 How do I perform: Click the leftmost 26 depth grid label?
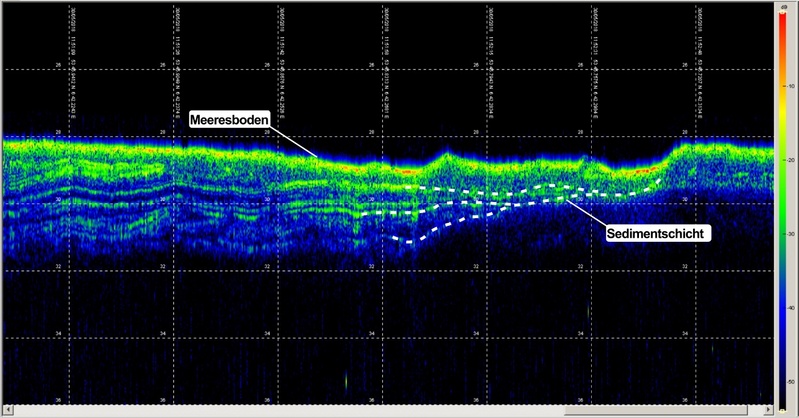click(x=58, y=65)
